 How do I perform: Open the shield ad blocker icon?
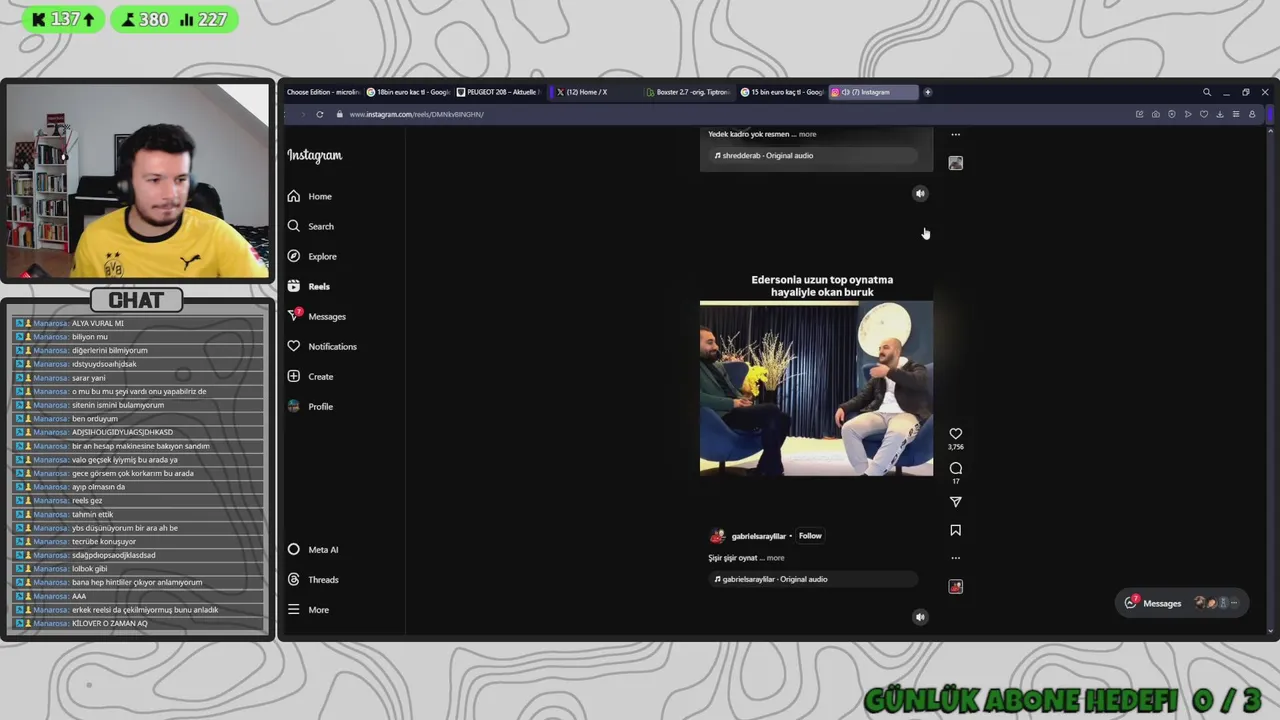(x=1171, y=114)
